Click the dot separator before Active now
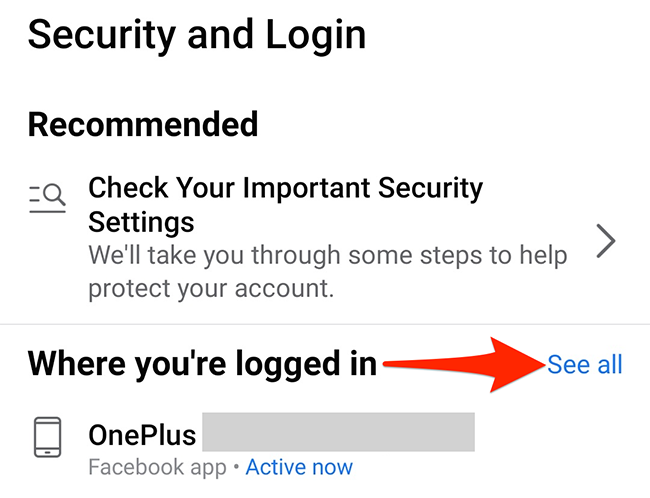The image size is (650, 498). tap(236, 467)
